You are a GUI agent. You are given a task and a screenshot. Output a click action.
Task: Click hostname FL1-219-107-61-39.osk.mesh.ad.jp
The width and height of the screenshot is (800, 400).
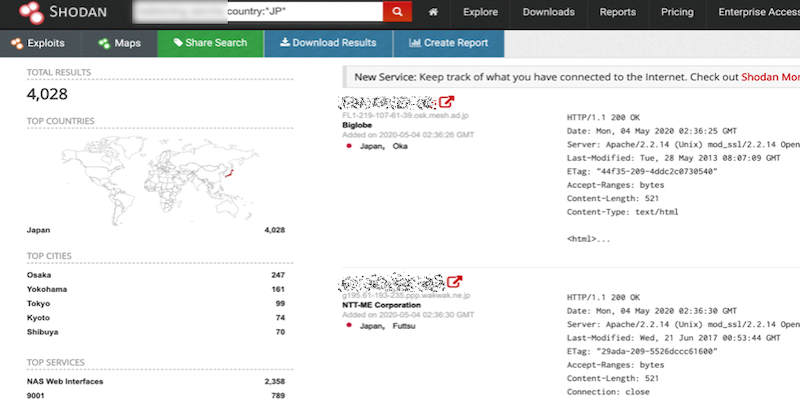[x=406, y=116]
